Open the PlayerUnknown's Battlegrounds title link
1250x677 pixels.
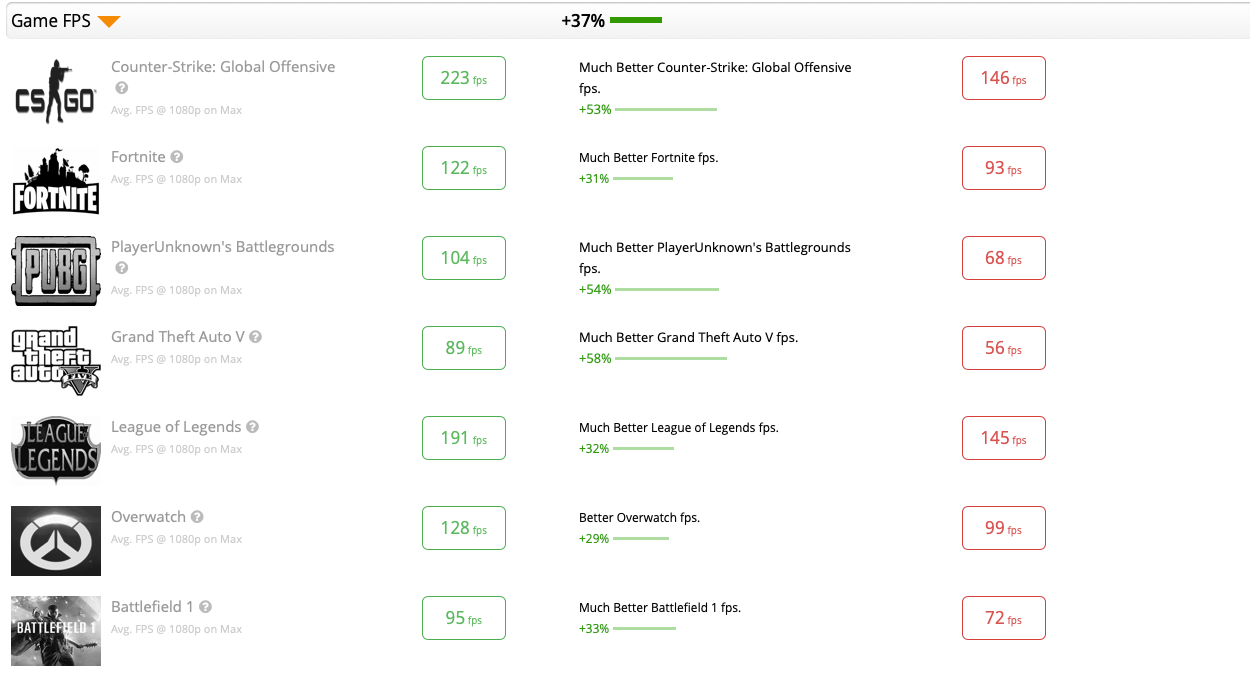tap(223, 247)
